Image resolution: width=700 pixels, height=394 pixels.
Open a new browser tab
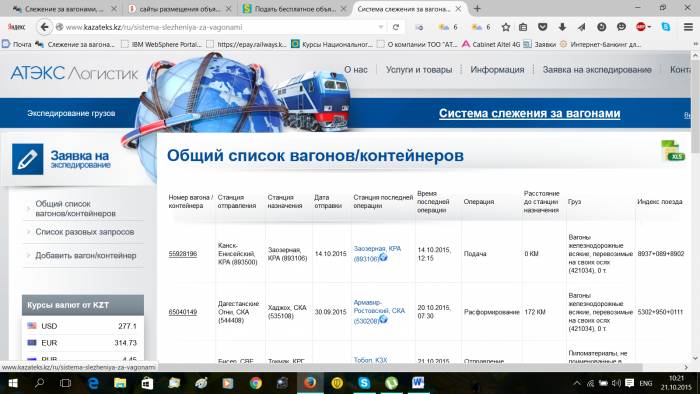[x=477, y=8]
